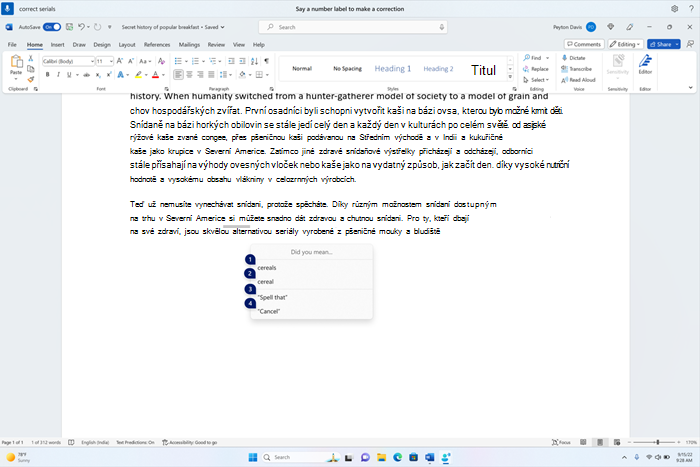Screen dimensions: 700x467
Task: Open the Layout ribbon tab
Action: (x=127, y=45)
